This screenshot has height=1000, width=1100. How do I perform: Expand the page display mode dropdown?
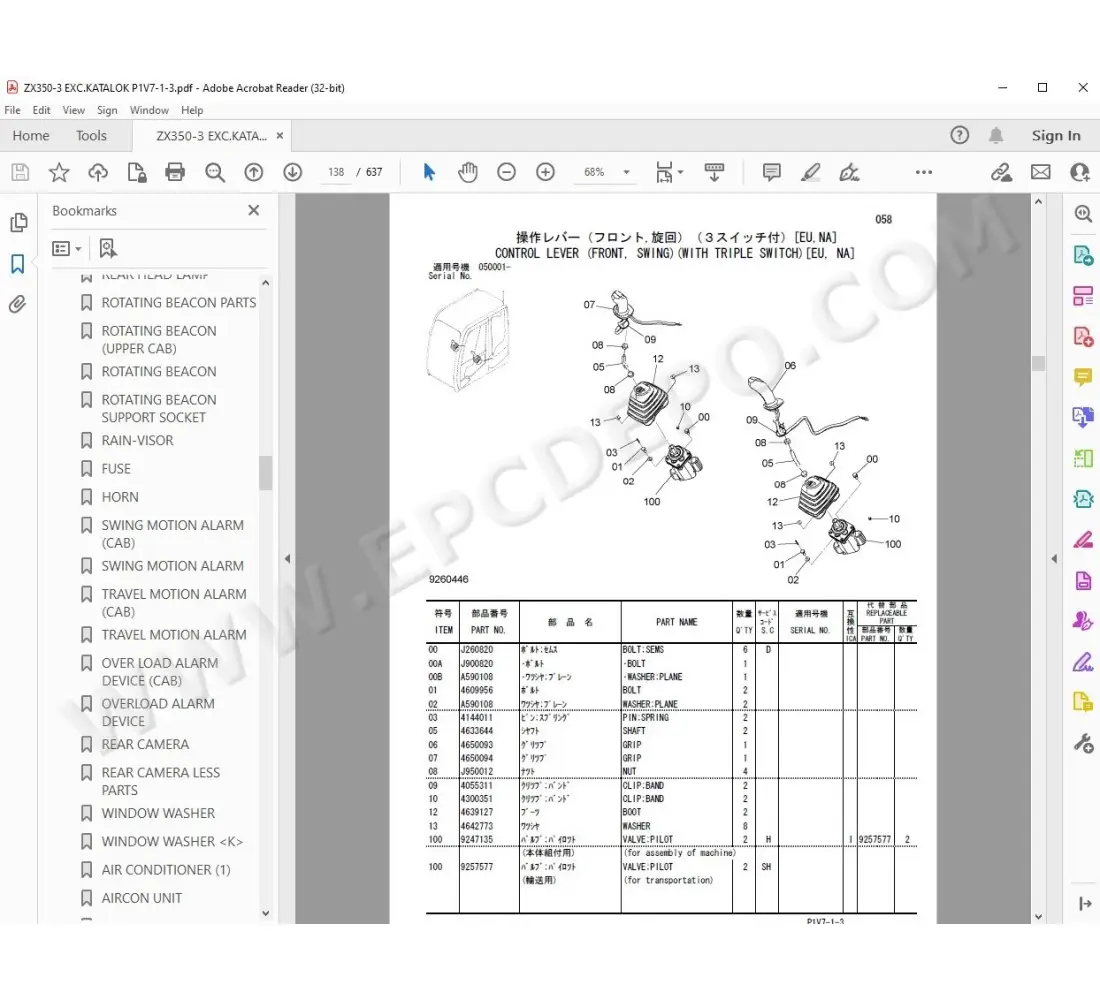681,172
